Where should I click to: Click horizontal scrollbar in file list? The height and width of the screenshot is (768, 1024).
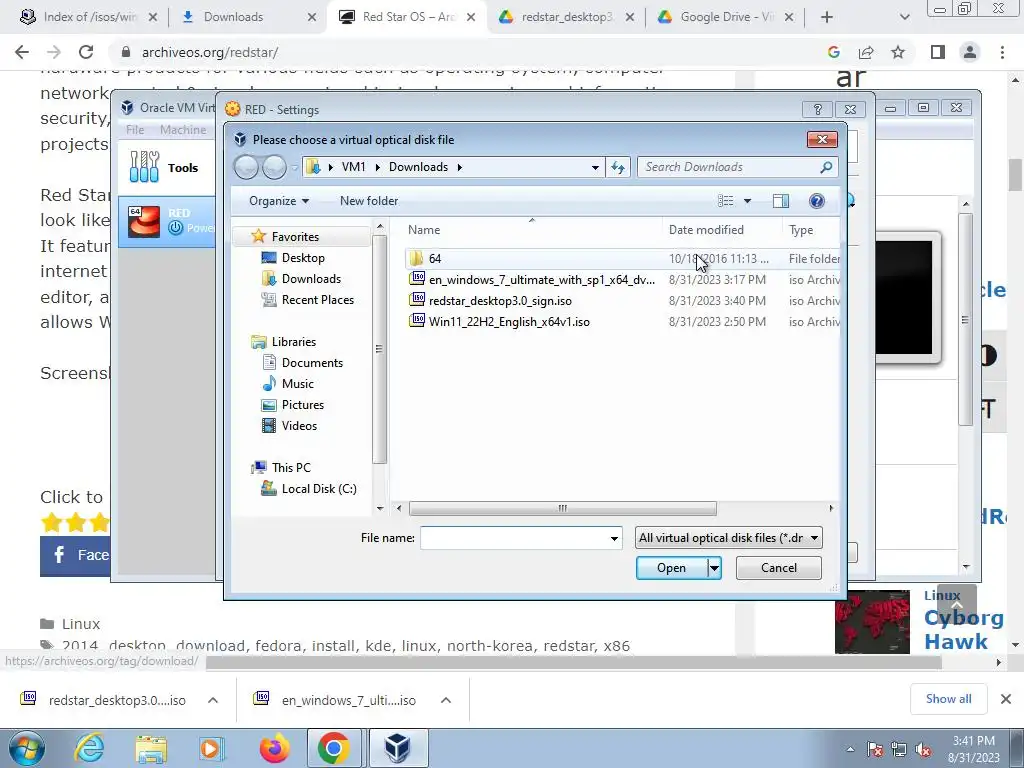(x=562, y=508)
